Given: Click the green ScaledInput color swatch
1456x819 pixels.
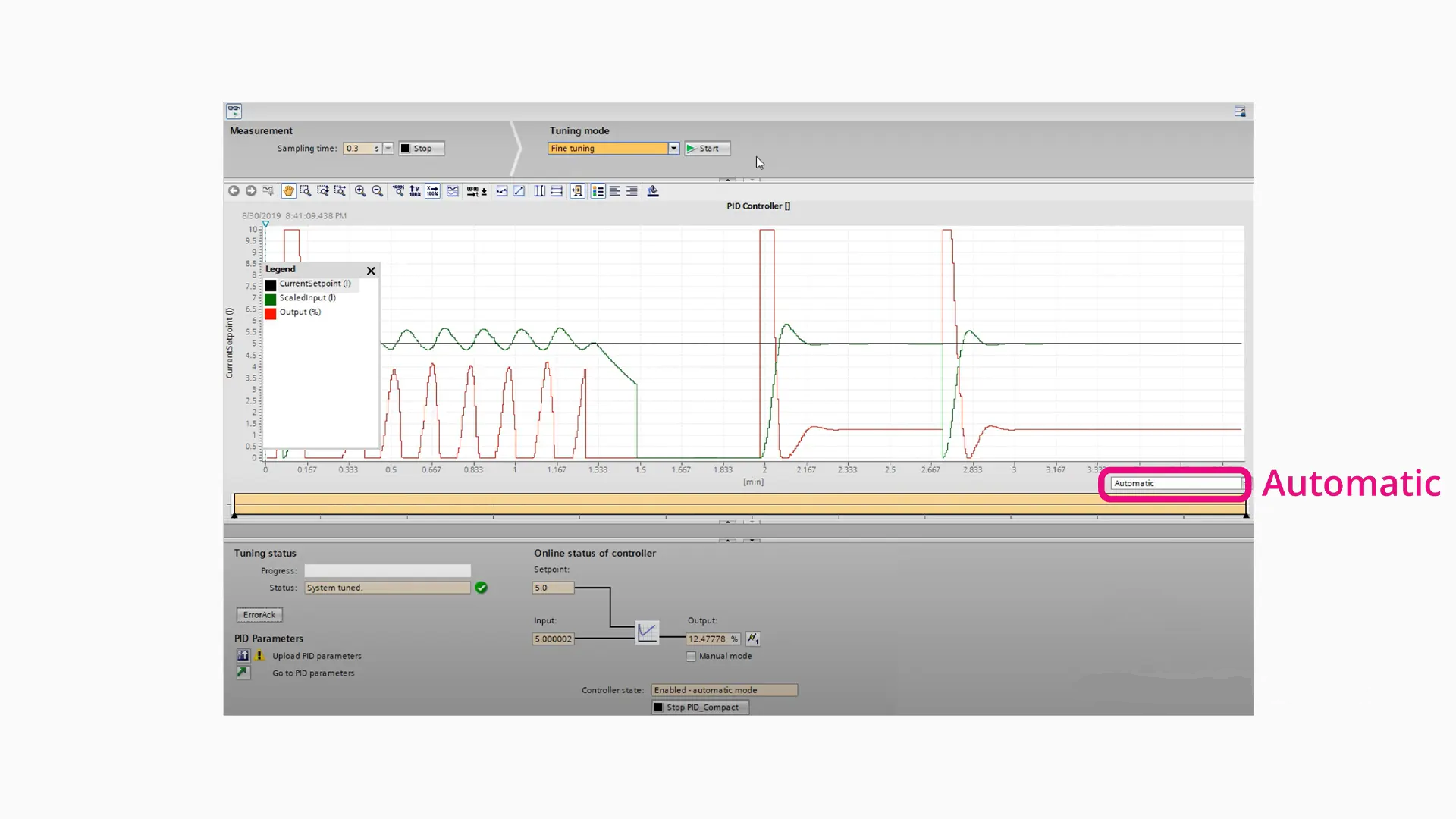Looking at the screenshot, I should tap(271, 299).
